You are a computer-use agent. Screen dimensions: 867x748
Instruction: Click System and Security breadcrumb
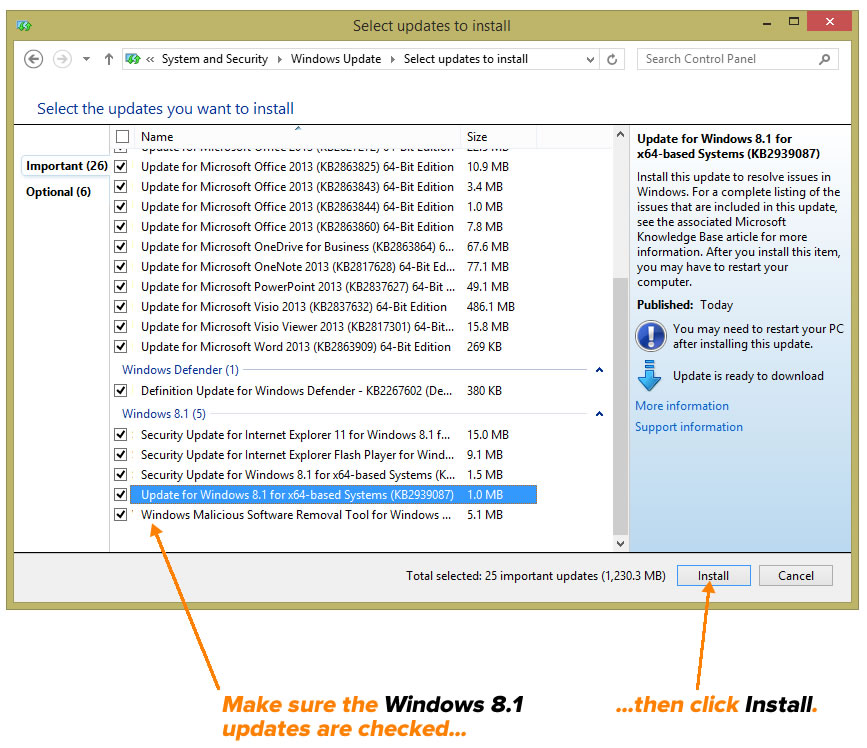tap(215, 59)
